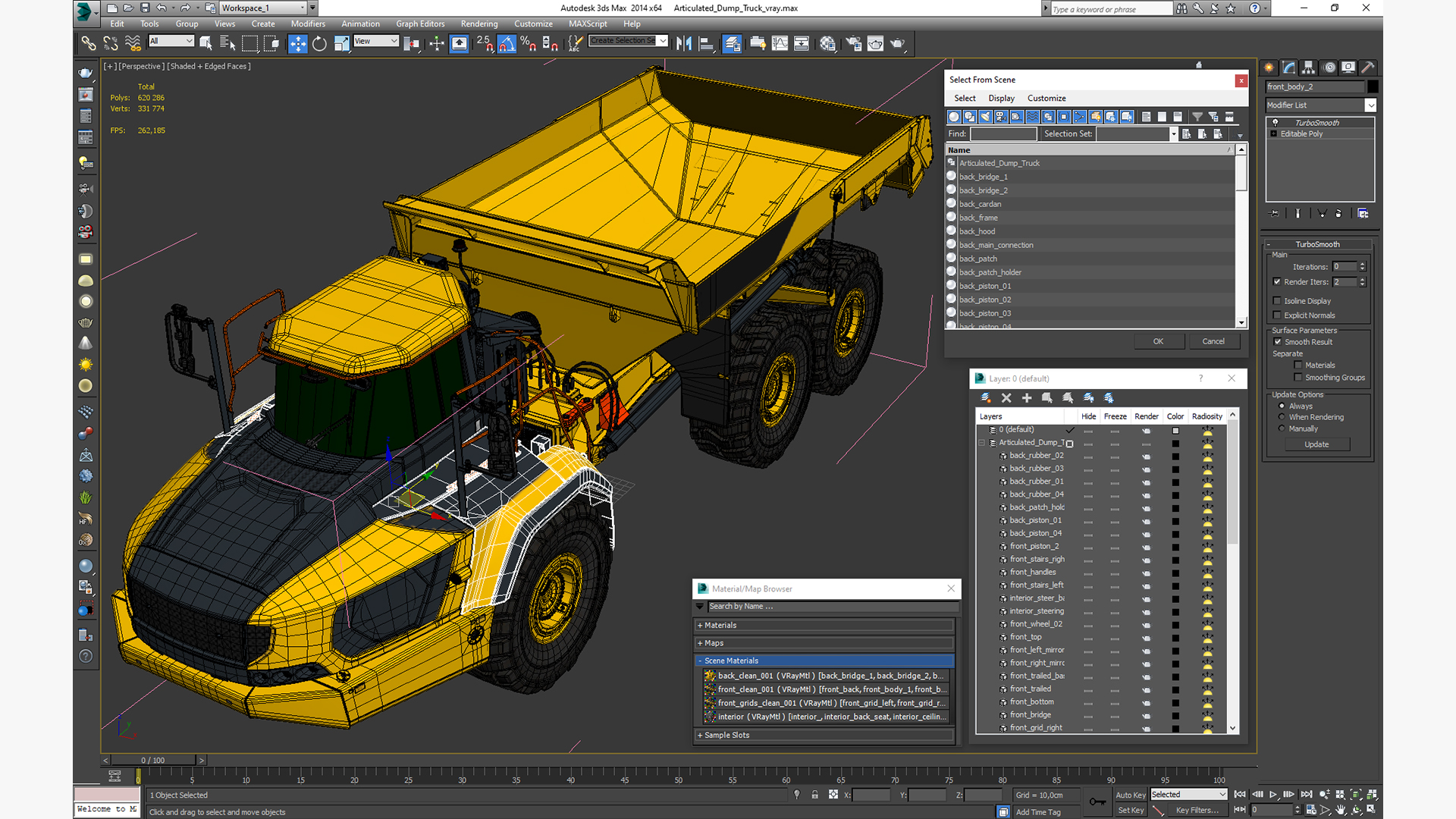Enable the Explicit Normals checkbox
This screenshot has width=1456, height=819.
pos(1277,315)
